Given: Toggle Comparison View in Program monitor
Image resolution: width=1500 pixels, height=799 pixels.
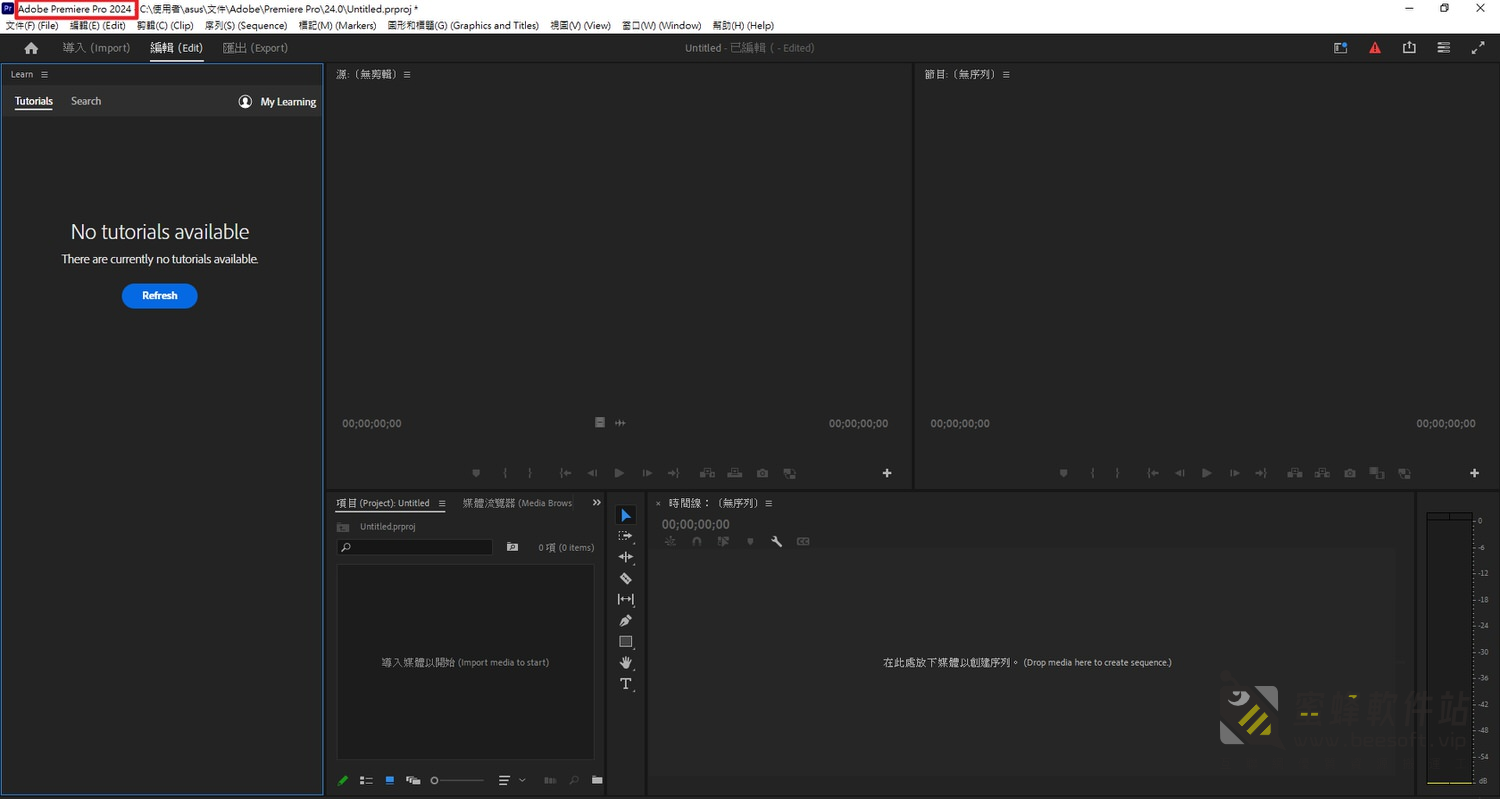Looking at the screenshot, I should (x=1377, y=473).
